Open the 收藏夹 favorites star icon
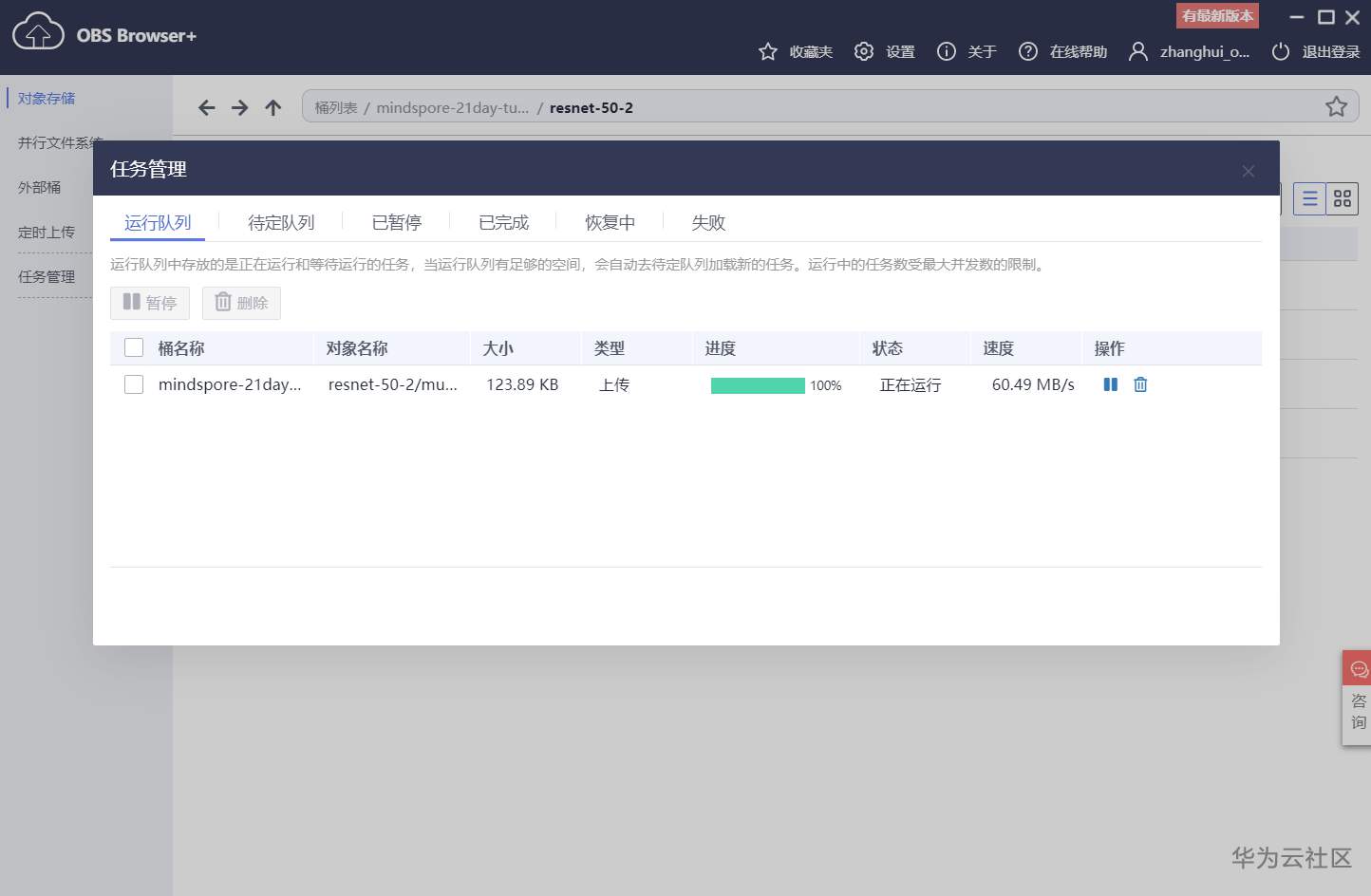This screenshot has height=896, width=1371. [768, 51]
